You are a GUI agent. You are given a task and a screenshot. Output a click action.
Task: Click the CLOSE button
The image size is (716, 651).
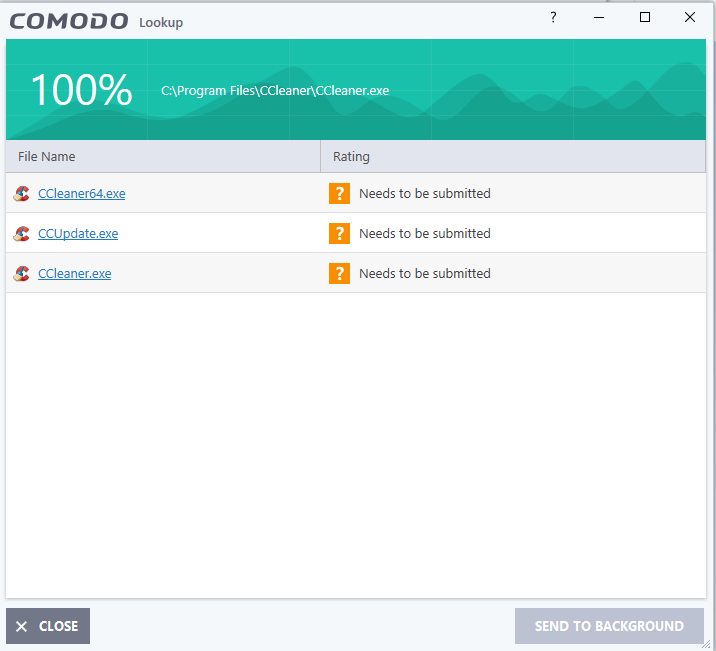pyautogui.click(x=48, y=626)
